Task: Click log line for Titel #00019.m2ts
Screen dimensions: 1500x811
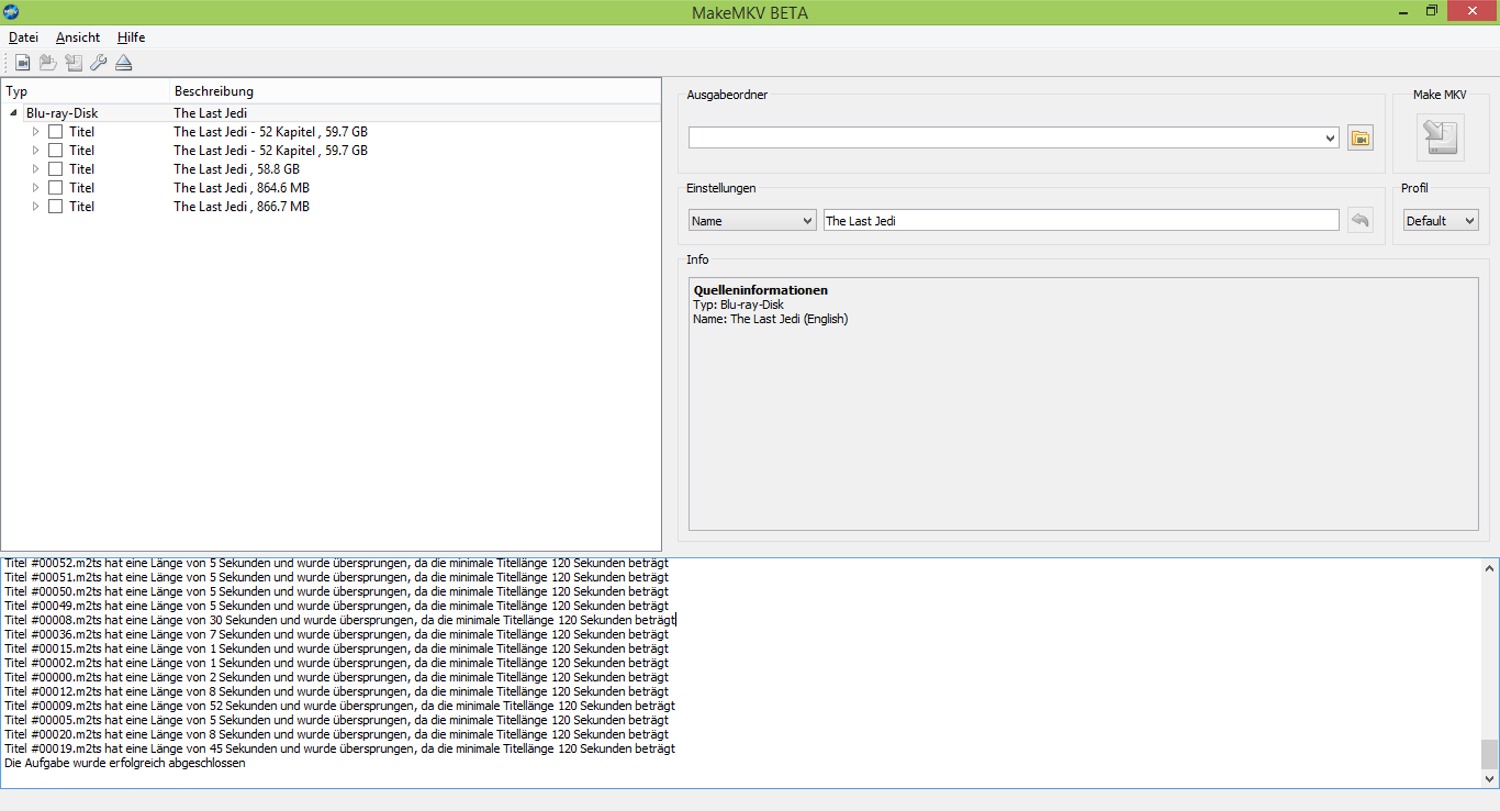Action: 340,748
